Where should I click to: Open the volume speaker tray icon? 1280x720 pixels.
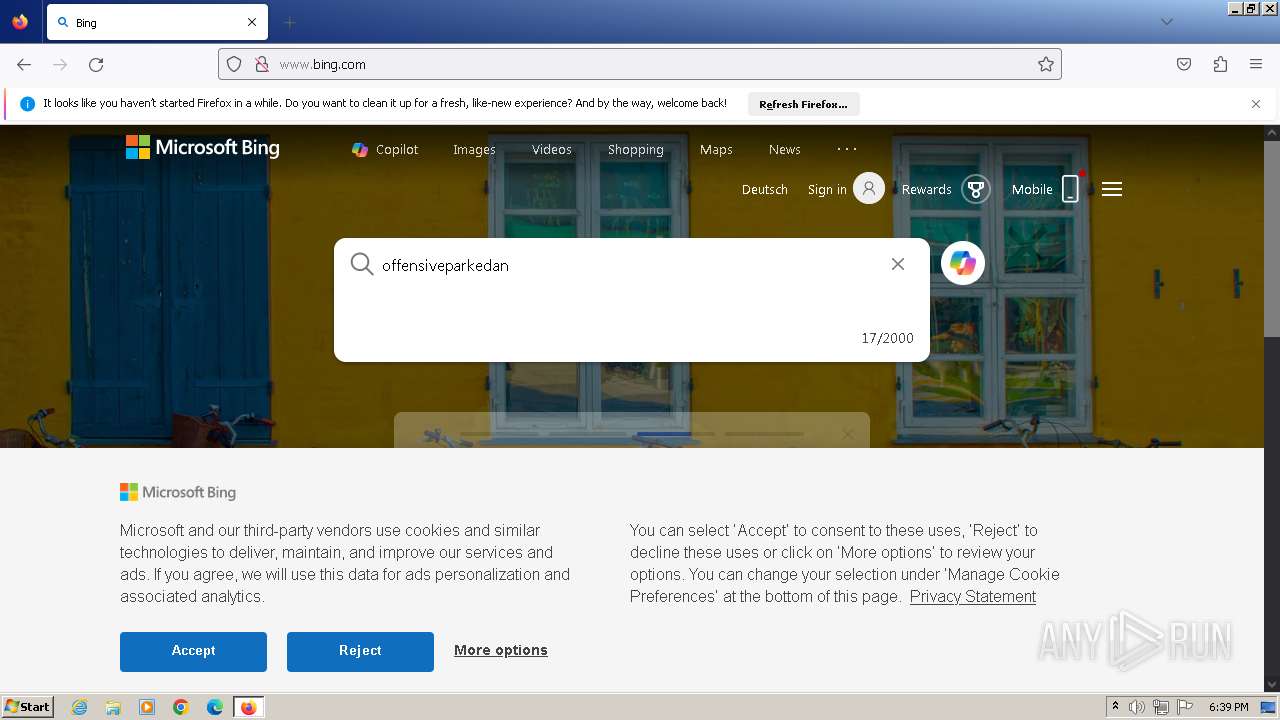(x=1137, y=707)
